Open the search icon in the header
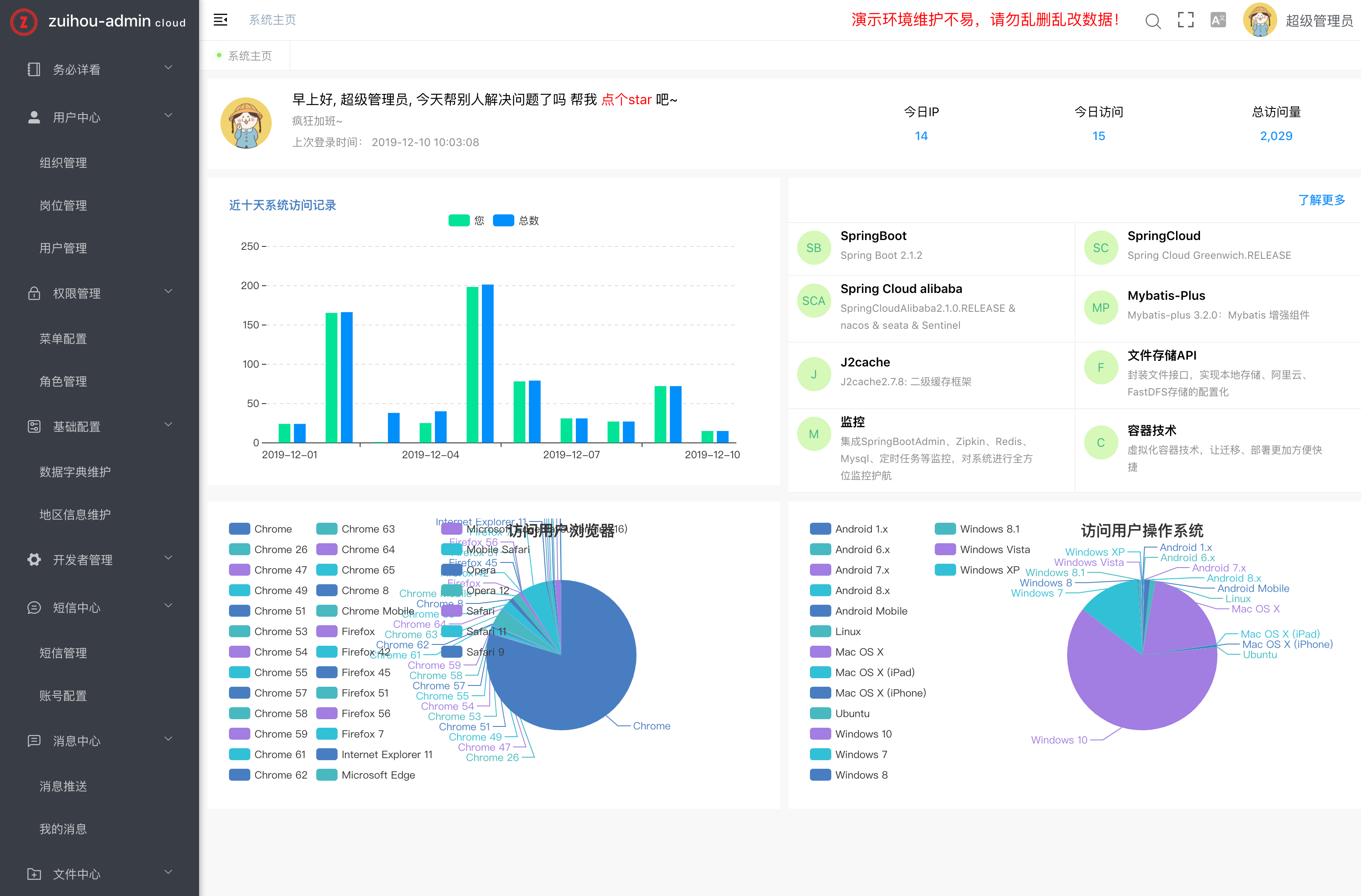This screenshot has height=896, width=1361. coord(1152,21)
